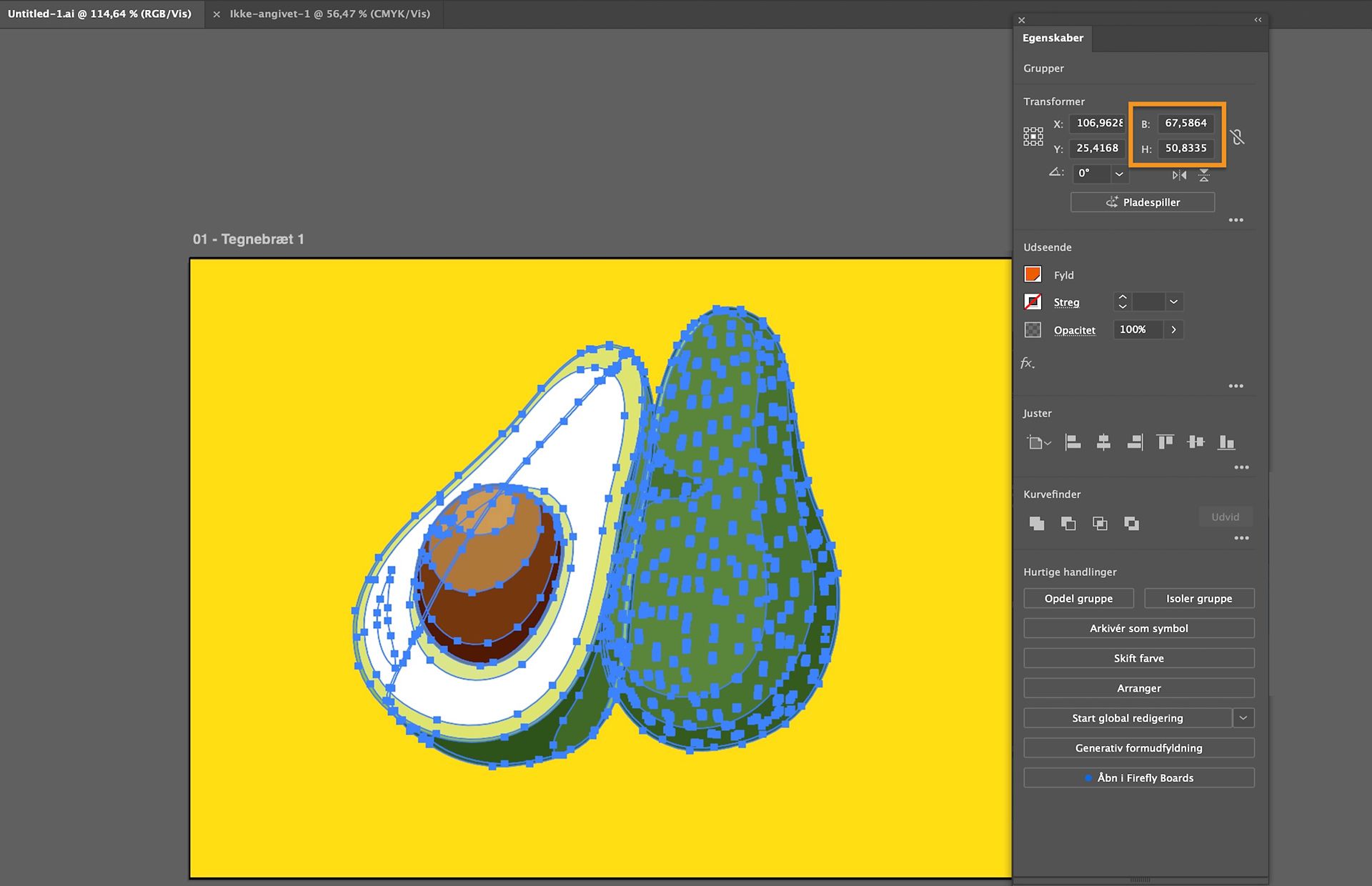
Task: Click the Opdel gruppe button
Action: (x=1078, y=598)
